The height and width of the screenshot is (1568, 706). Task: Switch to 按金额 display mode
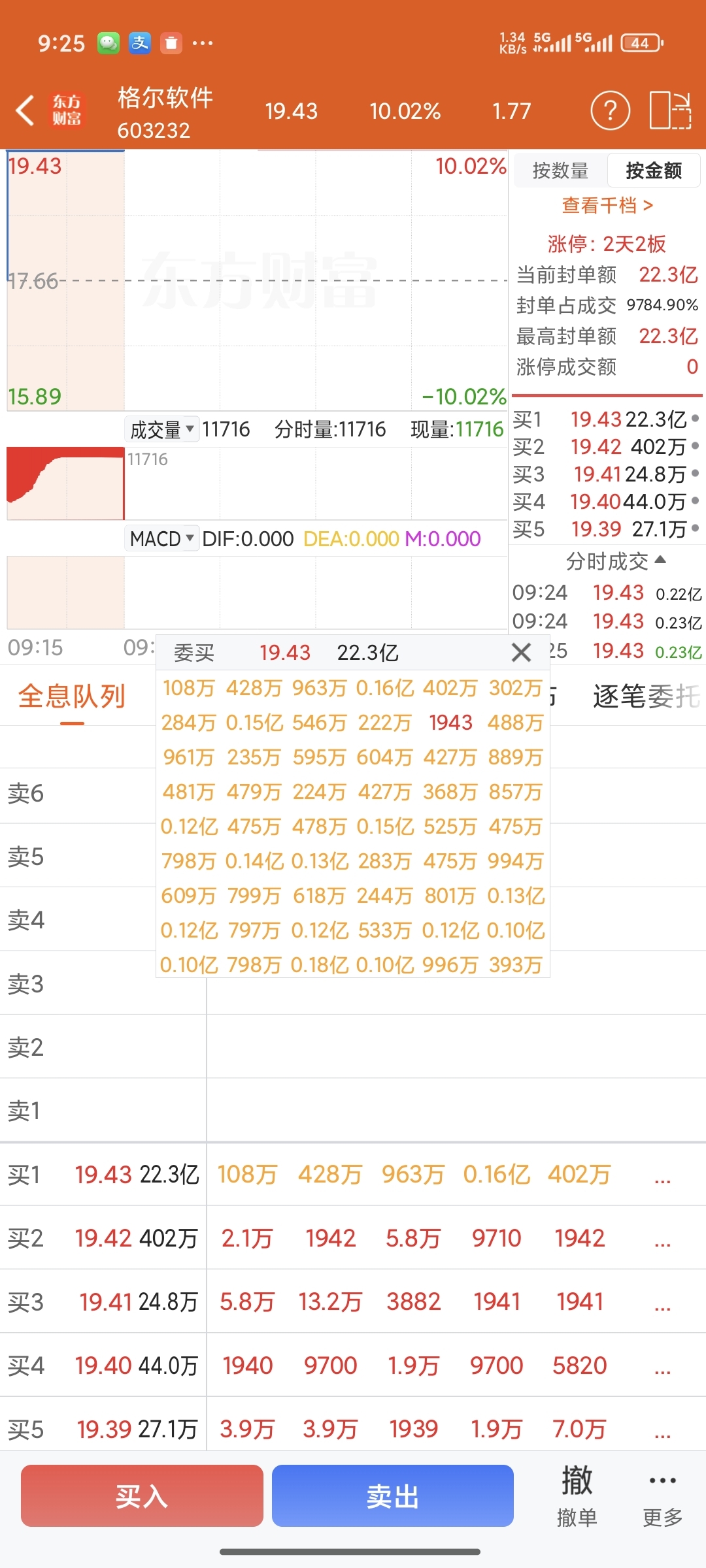654,171
